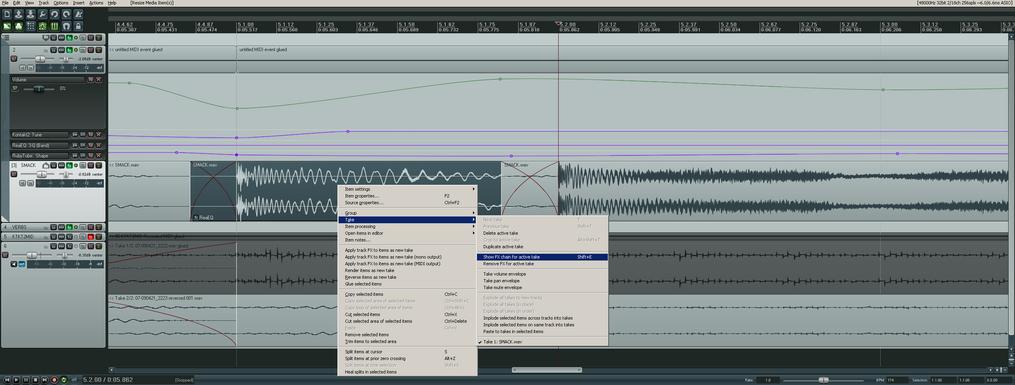Toggle the locking padlock toolbar icon

click(x=78, y=27)
